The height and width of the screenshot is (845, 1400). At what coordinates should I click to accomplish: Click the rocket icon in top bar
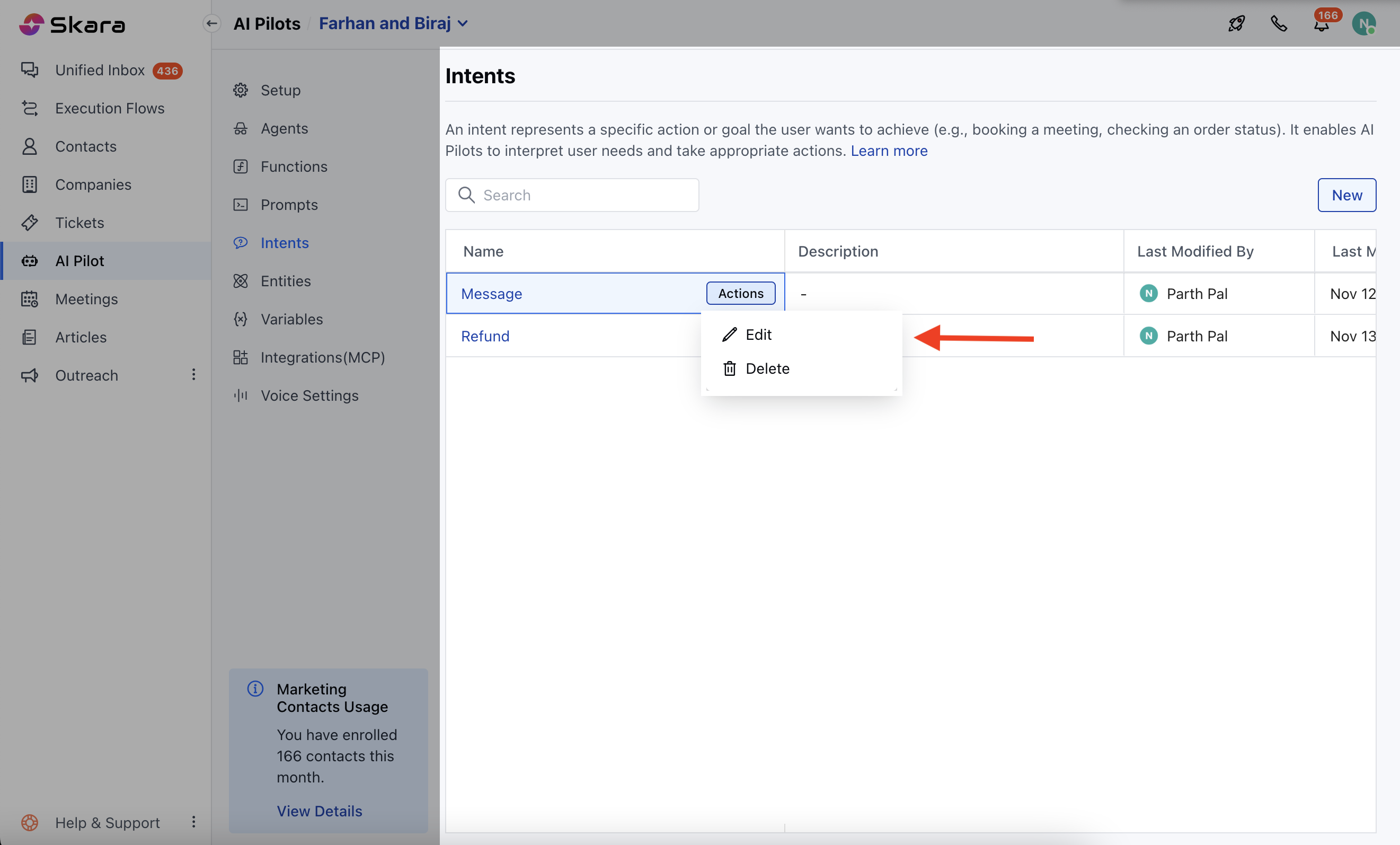[x=1236, y=23]
